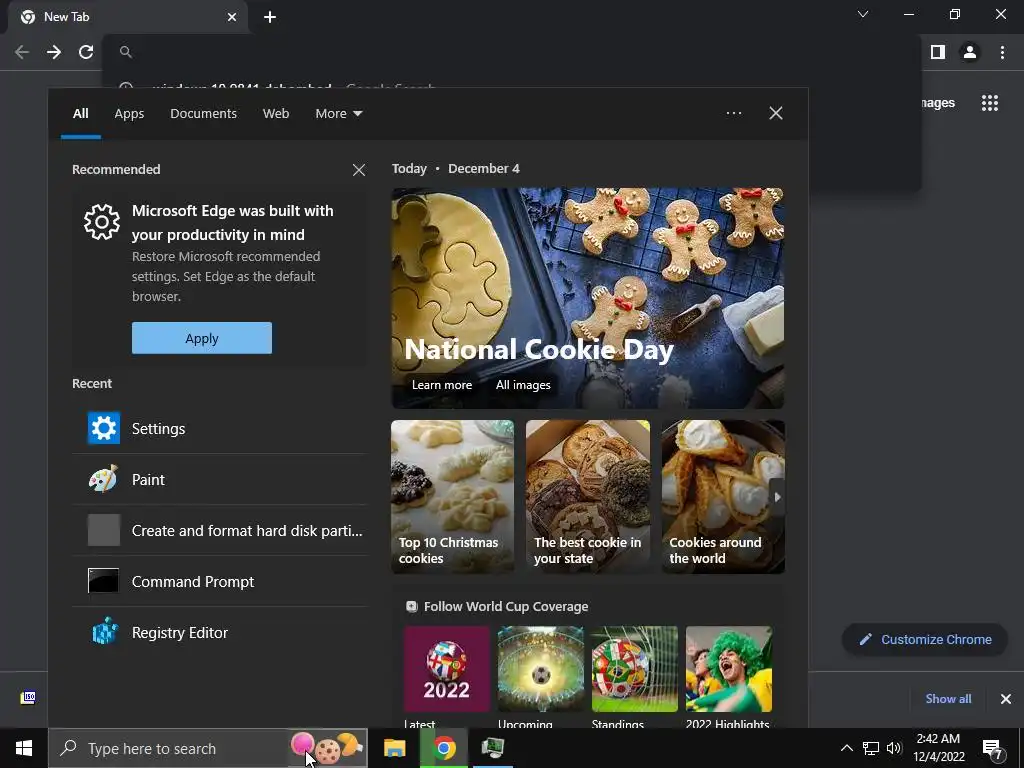Click Learn more on National Cookie Day
Viewport: 1024px width, 768px height.
point(441,385)
